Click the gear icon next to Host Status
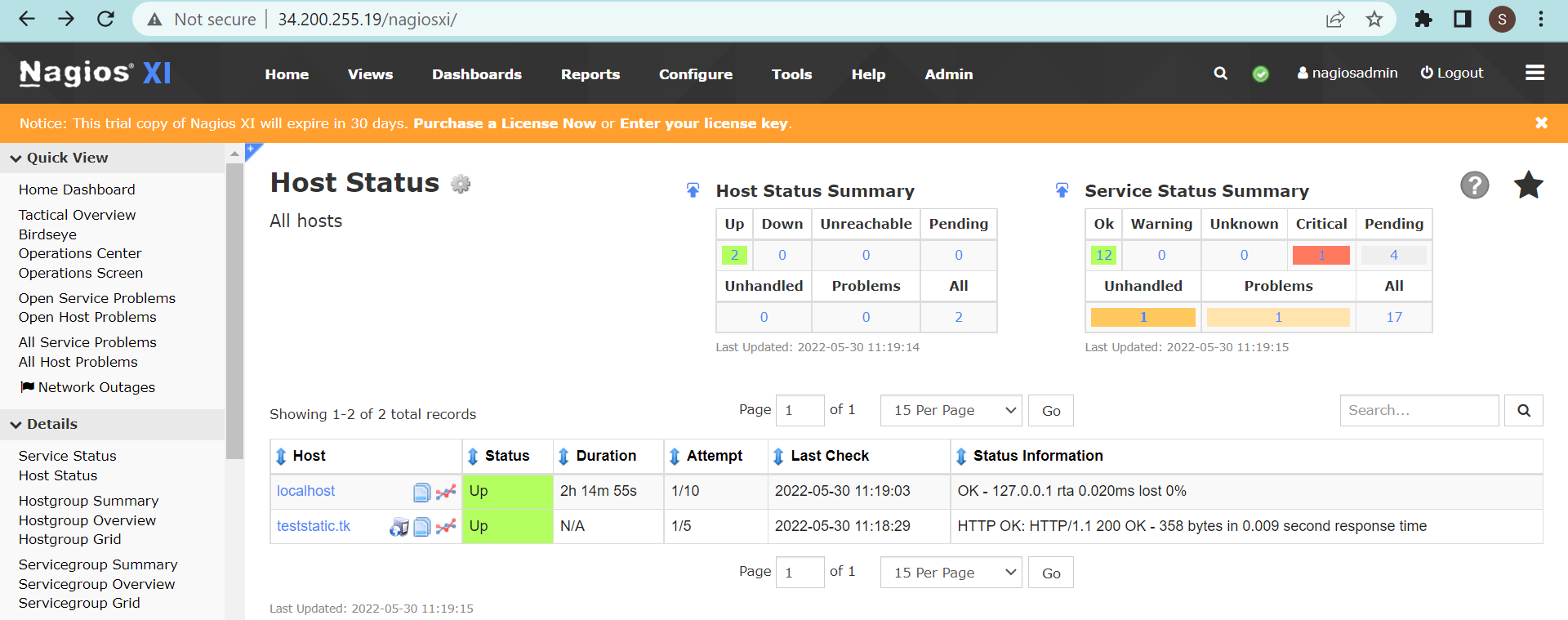1568x620 pixels. tap(461, 184)
